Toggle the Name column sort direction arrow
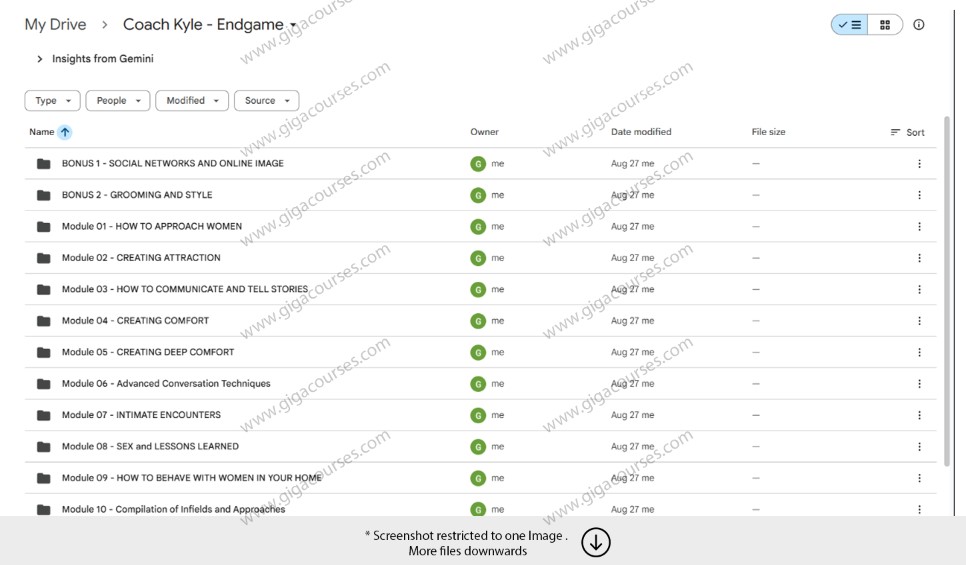This screenshot has width=966, height=565. coord(65,132)
